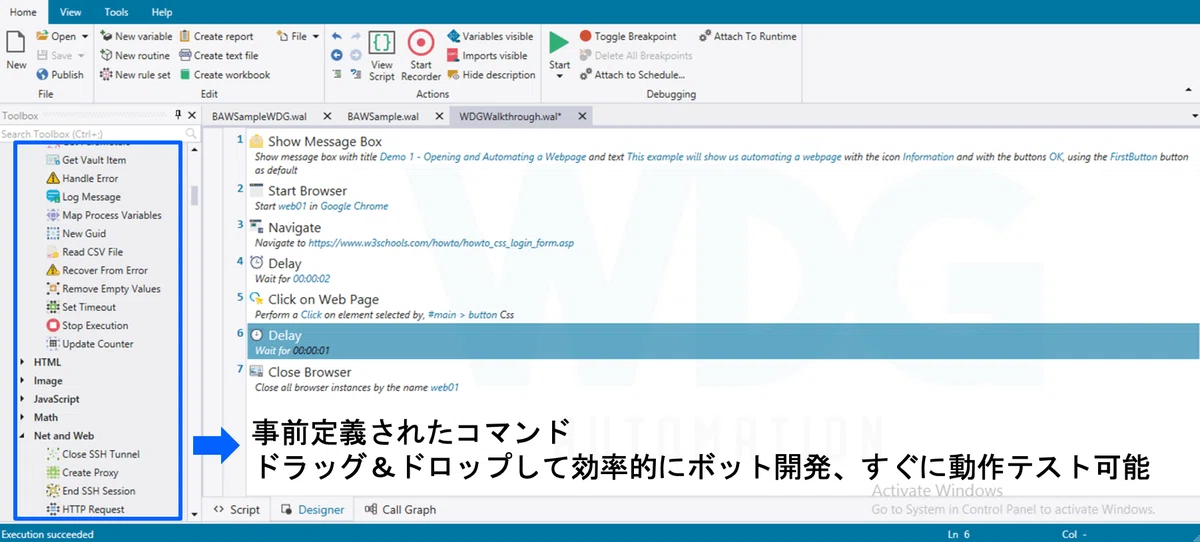Select Recover From Error in toolbox

[x=97, y=270]
